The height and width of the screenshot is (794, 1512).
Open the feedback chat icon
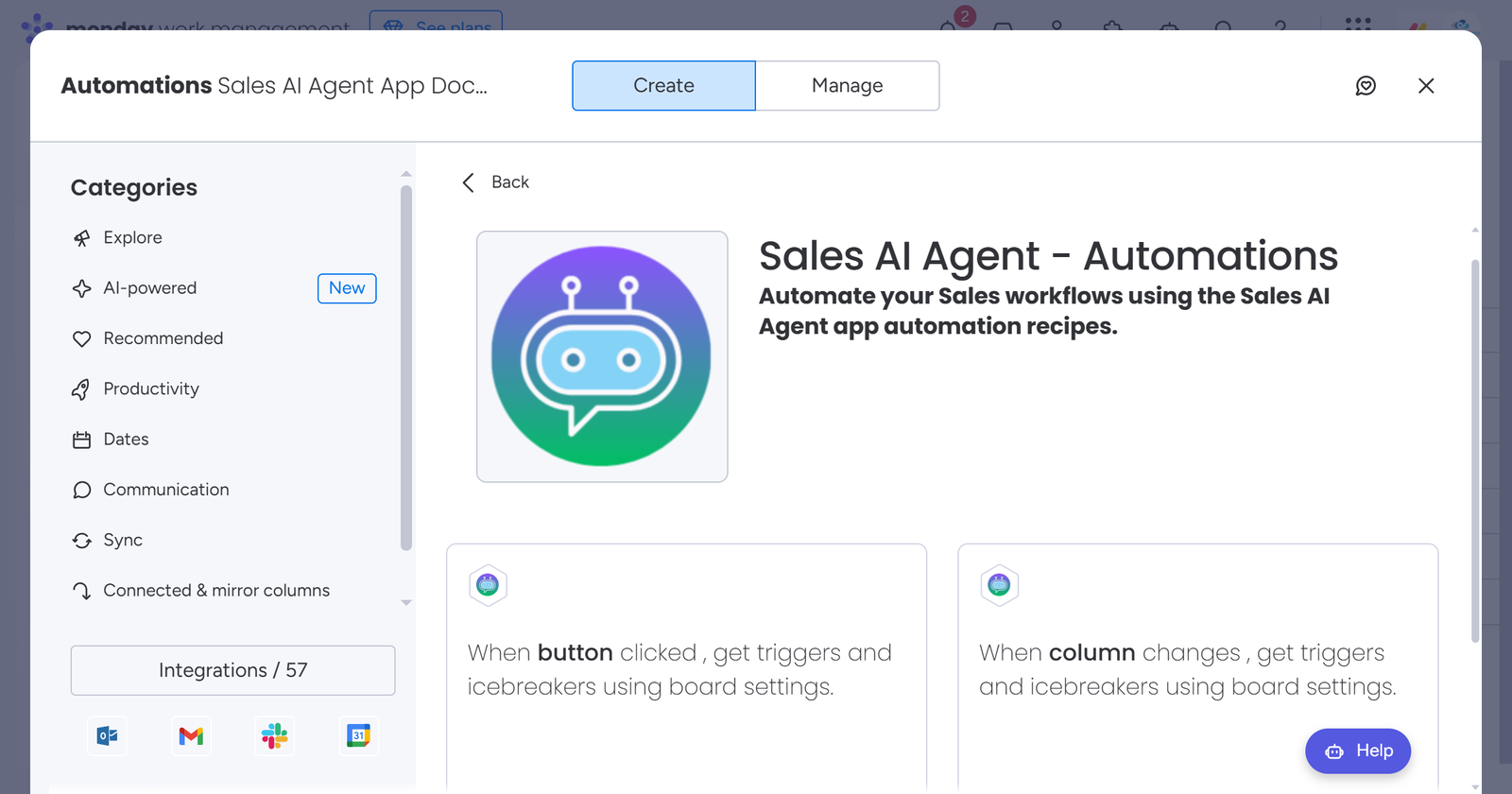click(1366, 86)
